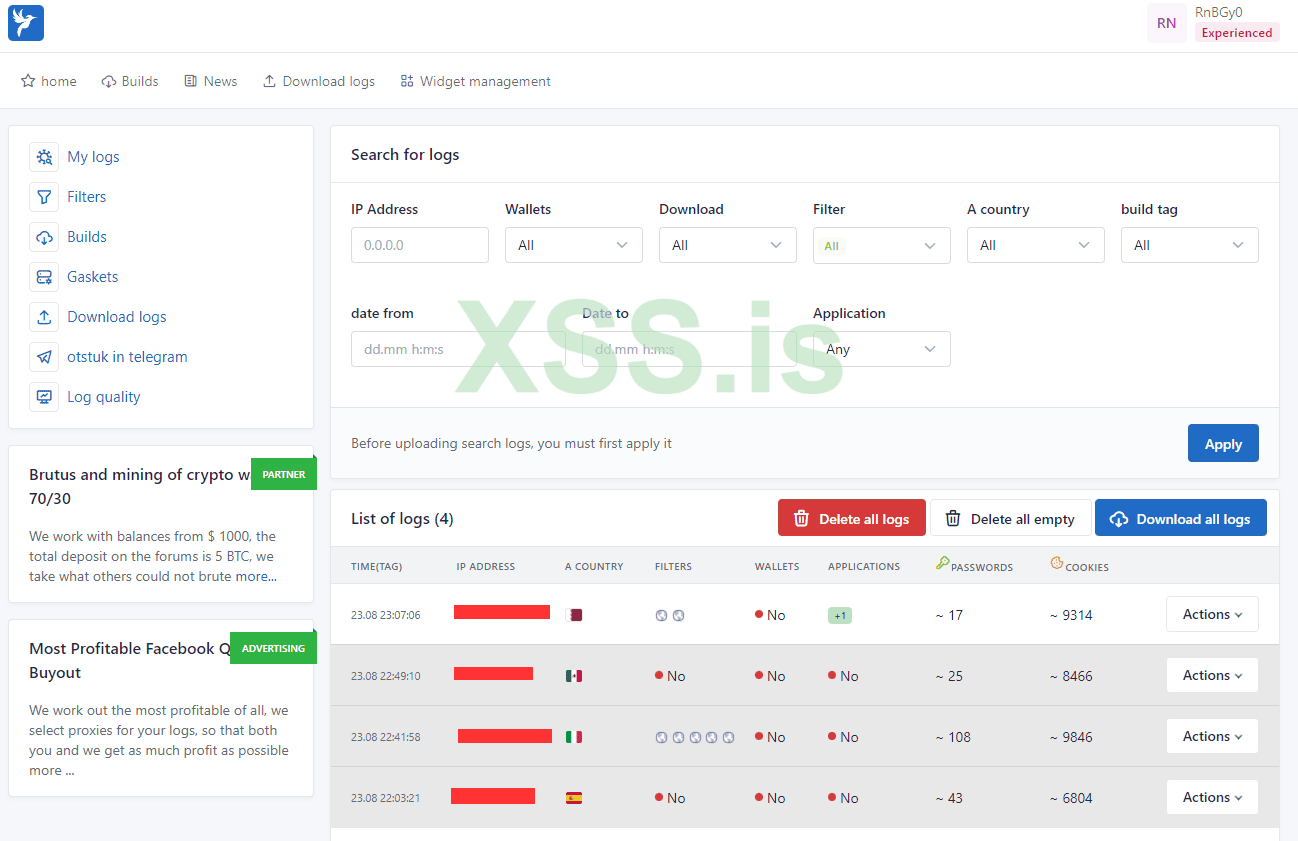Image resolution: width=1298 pixels, height=841 pixels.
Task: Click the passwords count ~ 108
Action: 953,737
